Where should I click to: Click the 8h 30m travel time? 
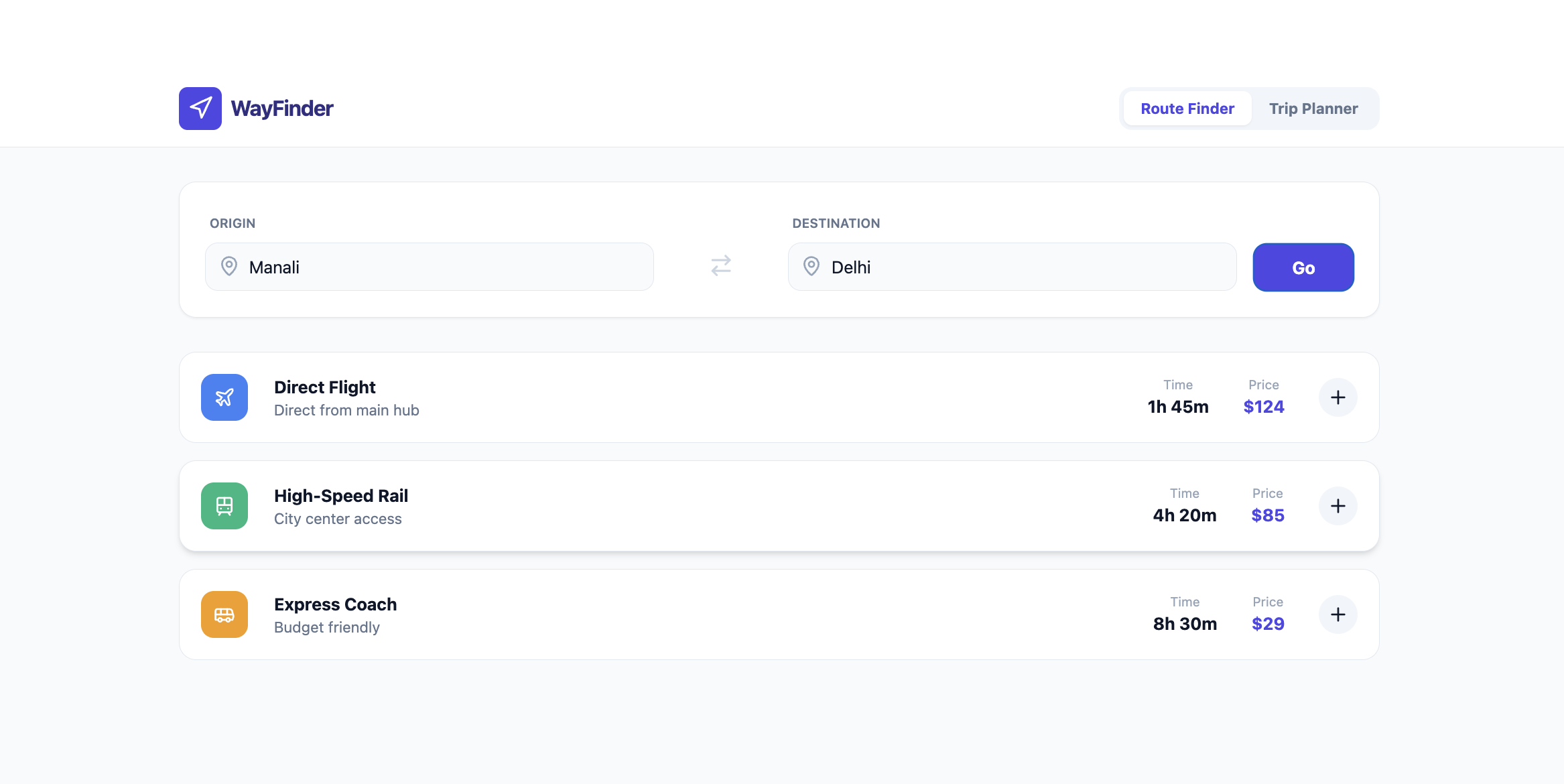point(1185,624)
